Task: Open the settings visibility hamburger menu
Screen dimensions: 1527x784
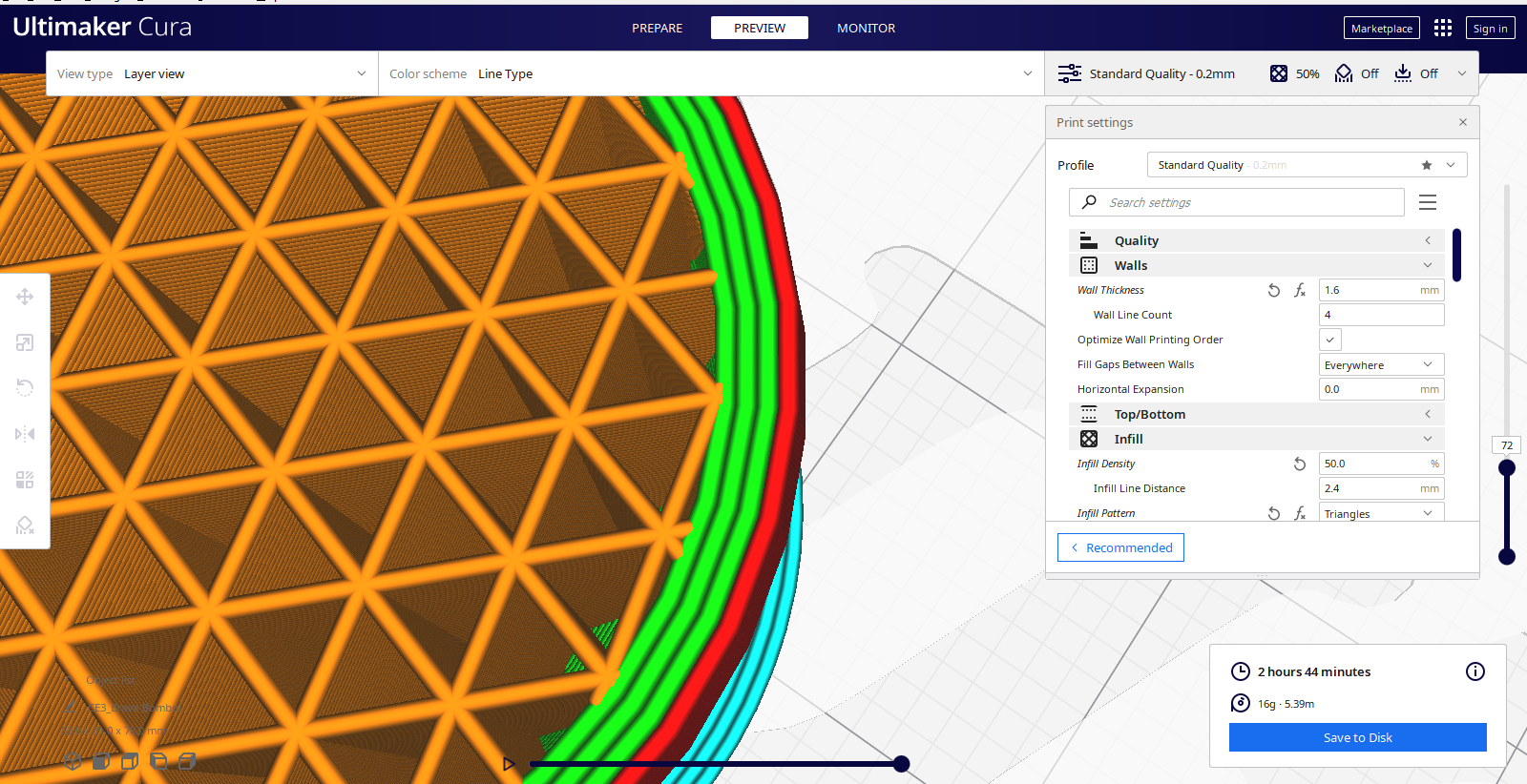Action: (x=1428, y=202)
